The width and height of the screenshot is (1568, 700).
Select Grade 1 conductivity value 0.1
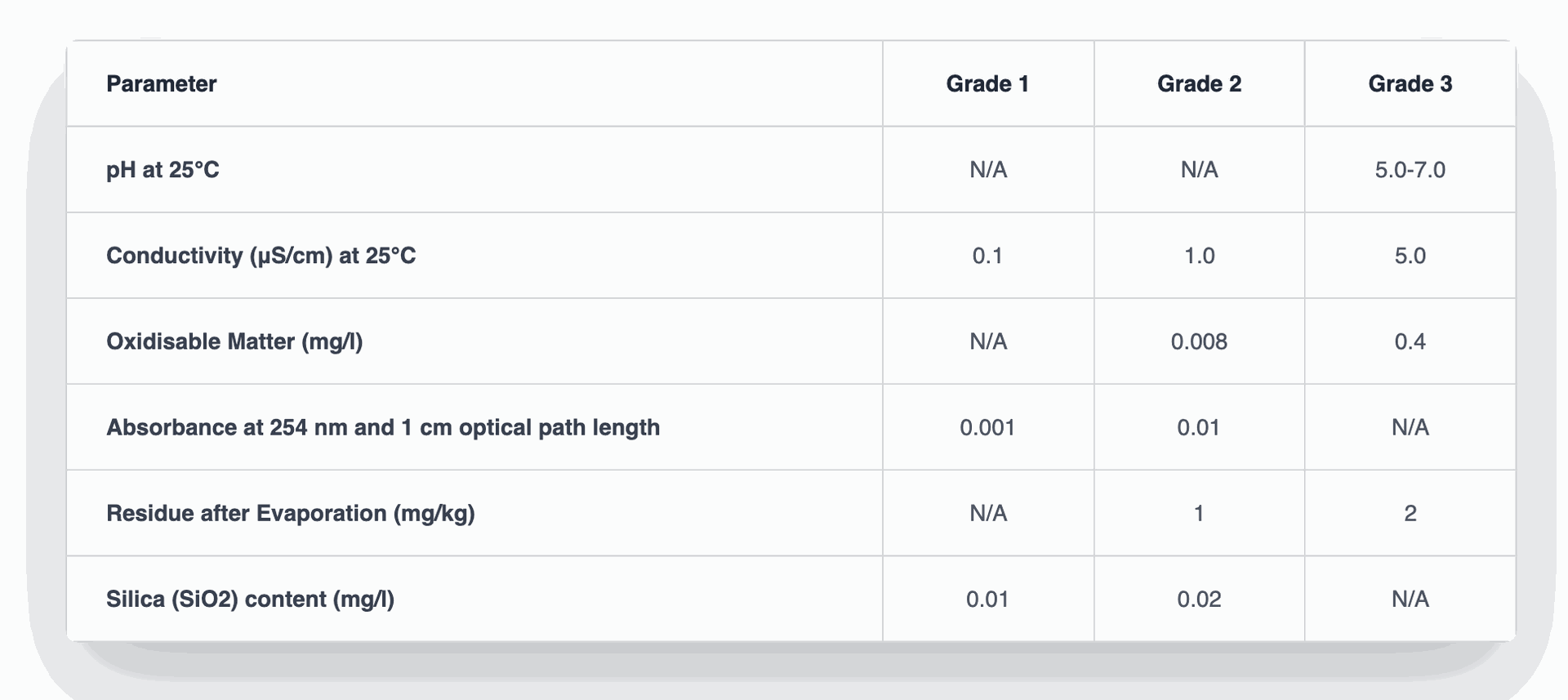coord(987,256)
